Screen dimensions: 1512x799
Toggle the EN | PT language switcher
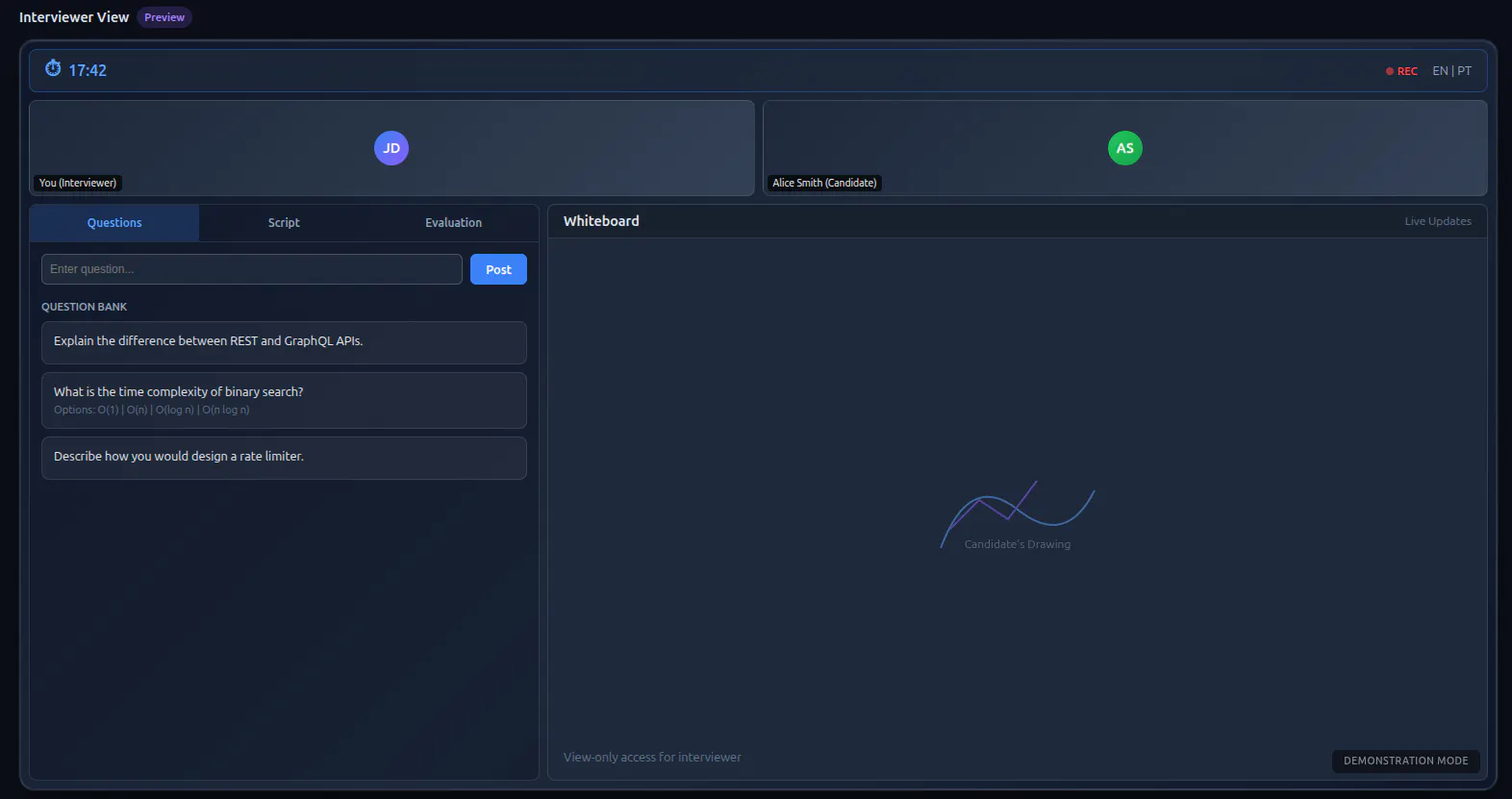point(1451,71)
